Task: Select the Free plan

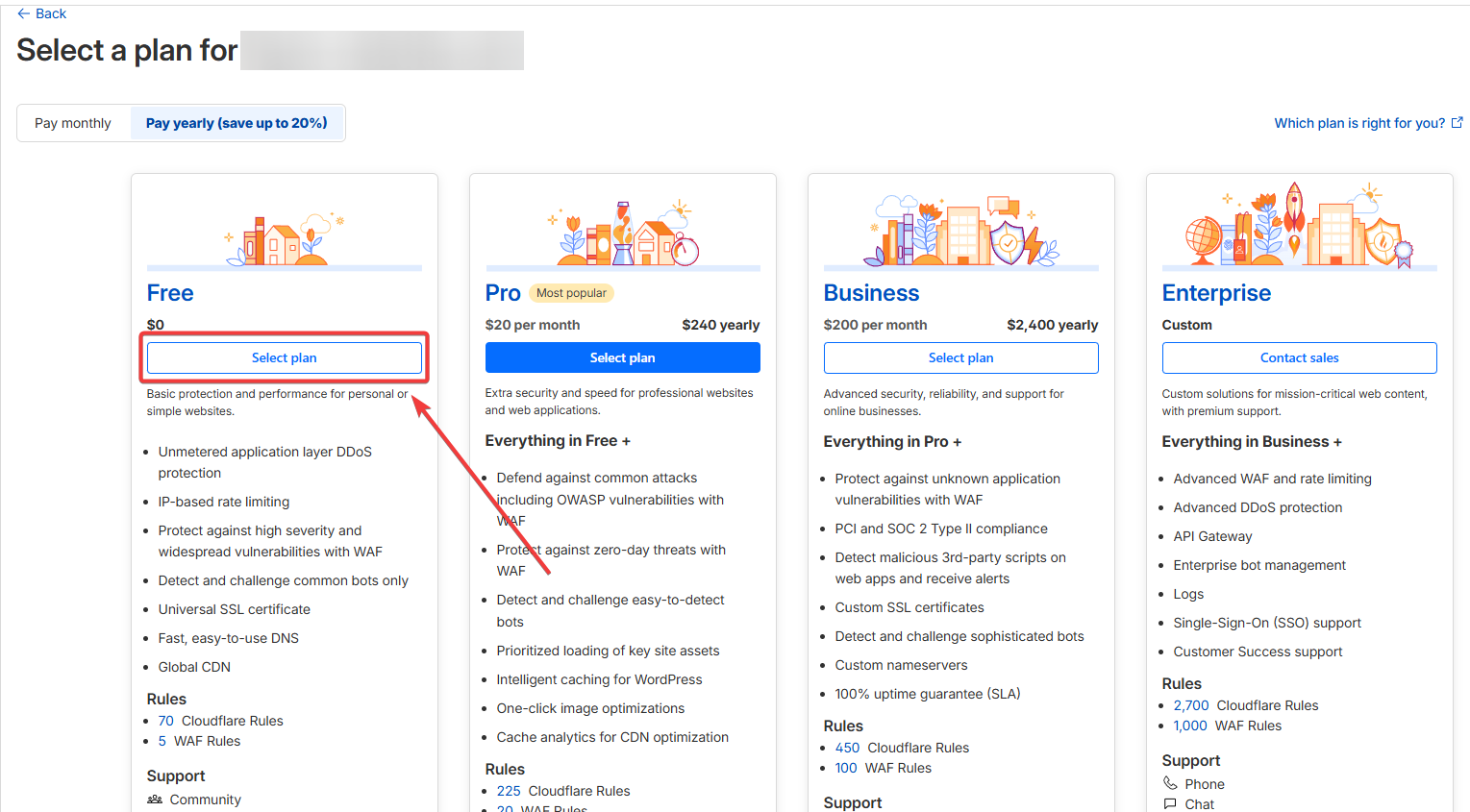Action: (284, 357)
